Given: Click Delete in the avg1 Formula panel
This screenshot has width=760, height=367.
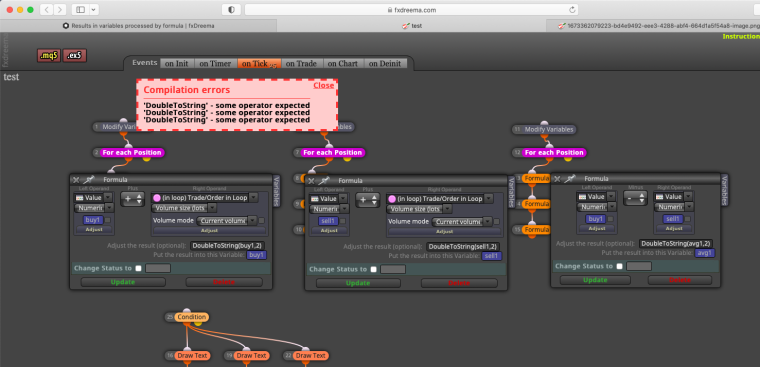Looking at the screenshot, I should click(680, 280).
